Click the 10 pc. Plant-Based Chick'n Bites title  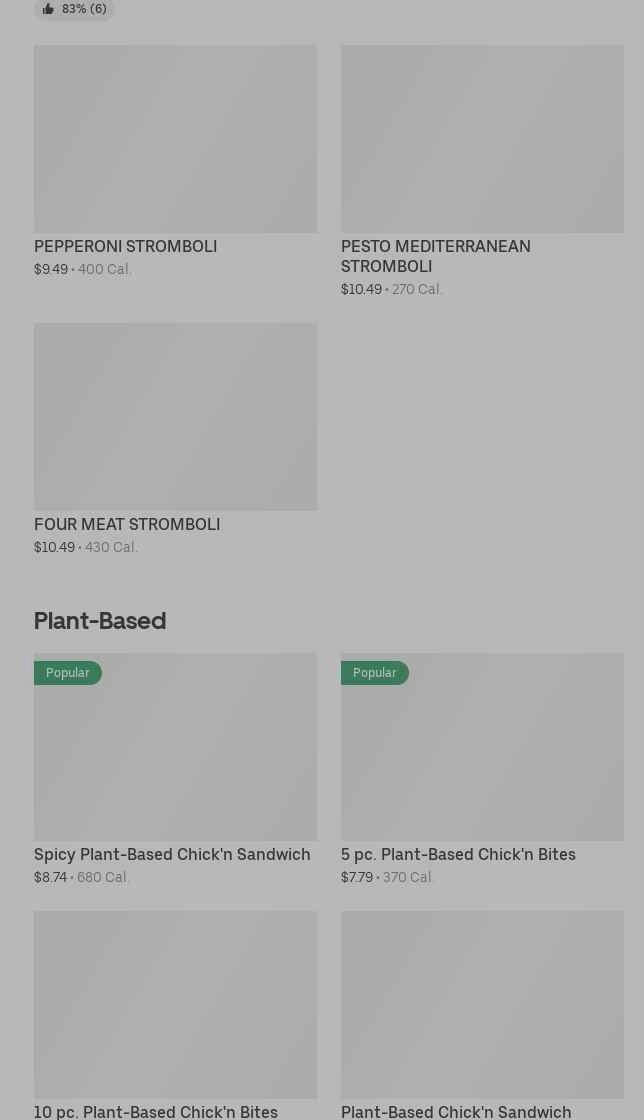click(x=156, y=1111)
